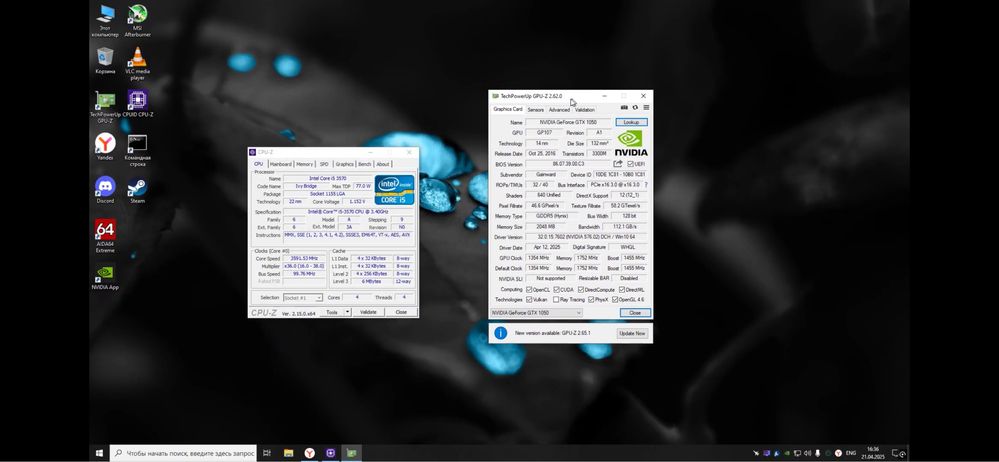The image size is (999, 462).
Task: Click the BIOS export share icon in GPU-Z
Action: 617,164
